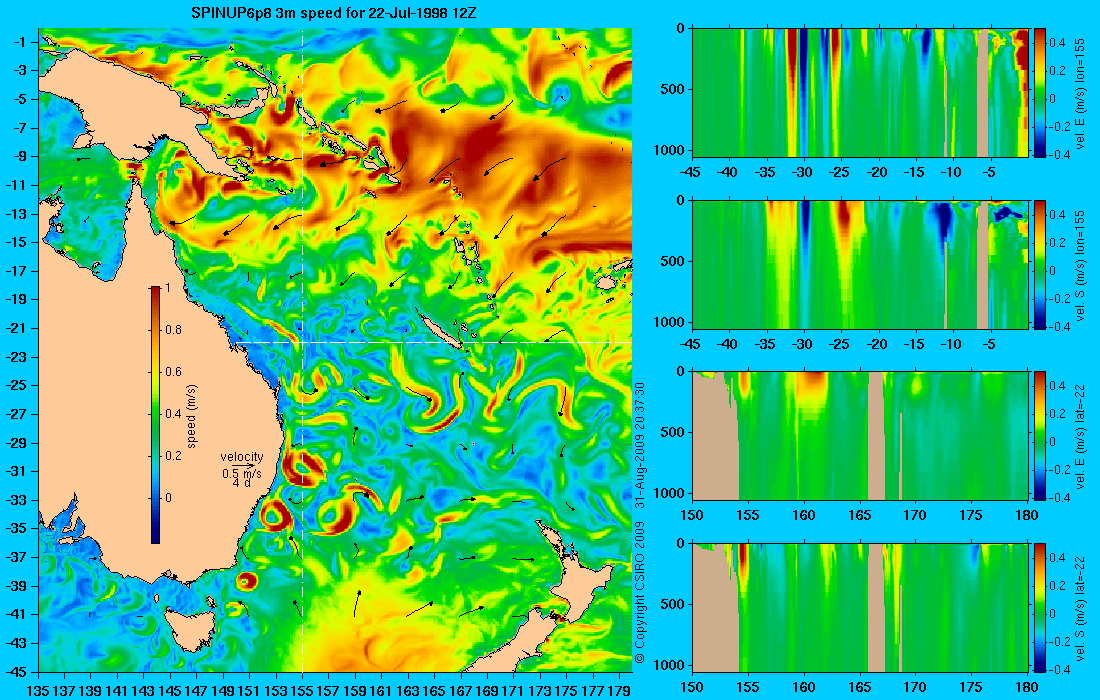Click the 'speed (m/s)' colorbar label
This screenshot has height=700, width=1100.
tap(192, 416)
